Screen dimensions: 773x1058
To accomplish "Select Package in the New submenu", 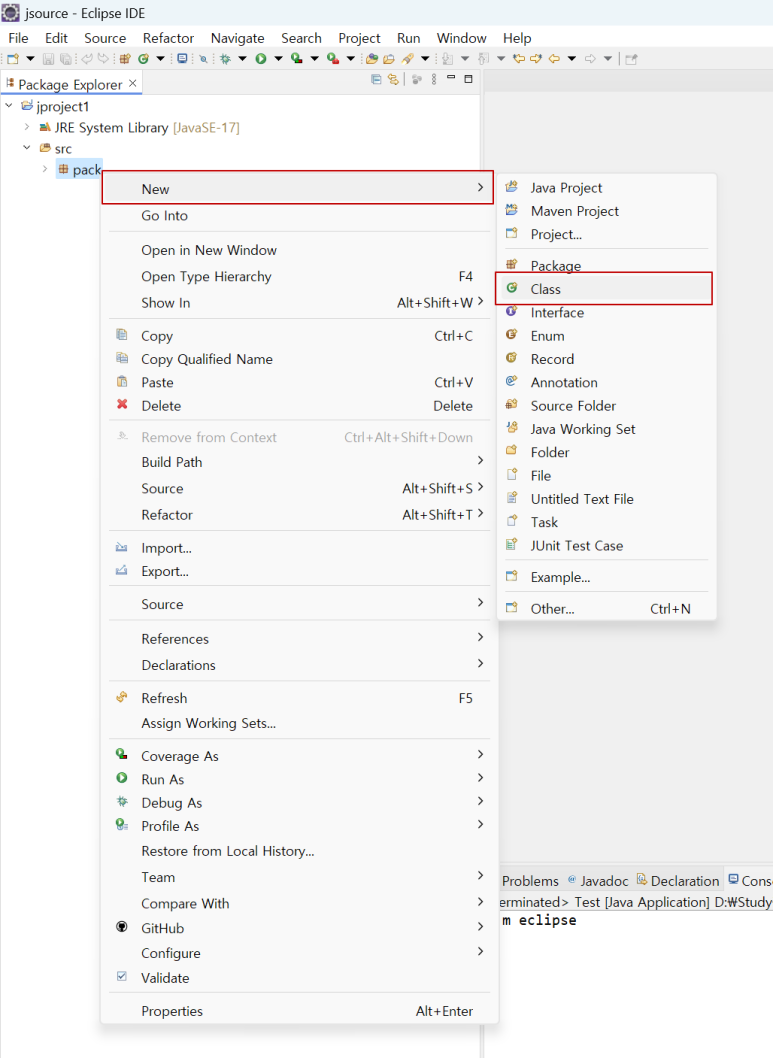I will point(606,265).
